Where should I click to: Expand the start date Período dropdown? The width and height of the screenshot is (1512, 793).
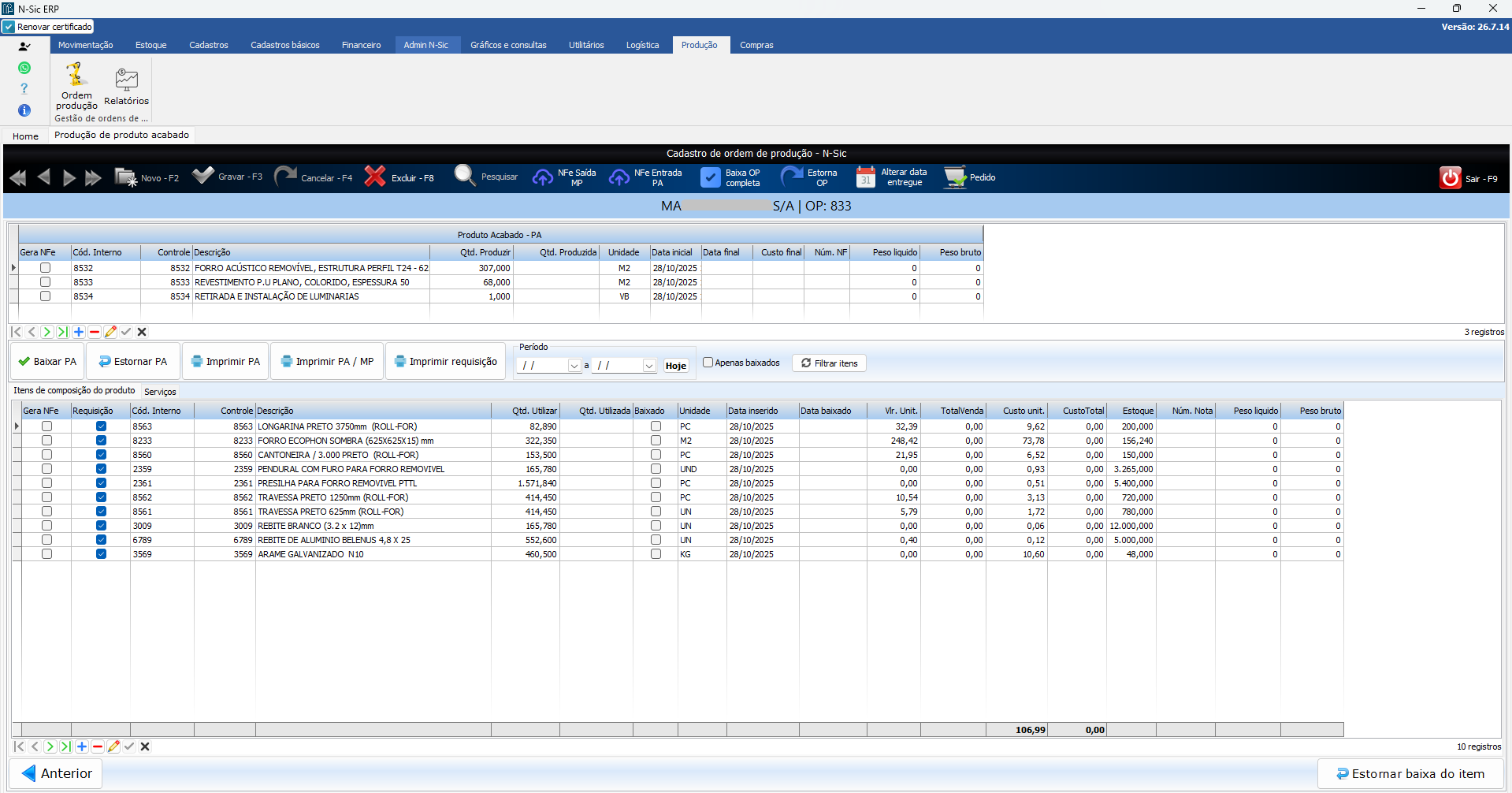pos(574,366)
